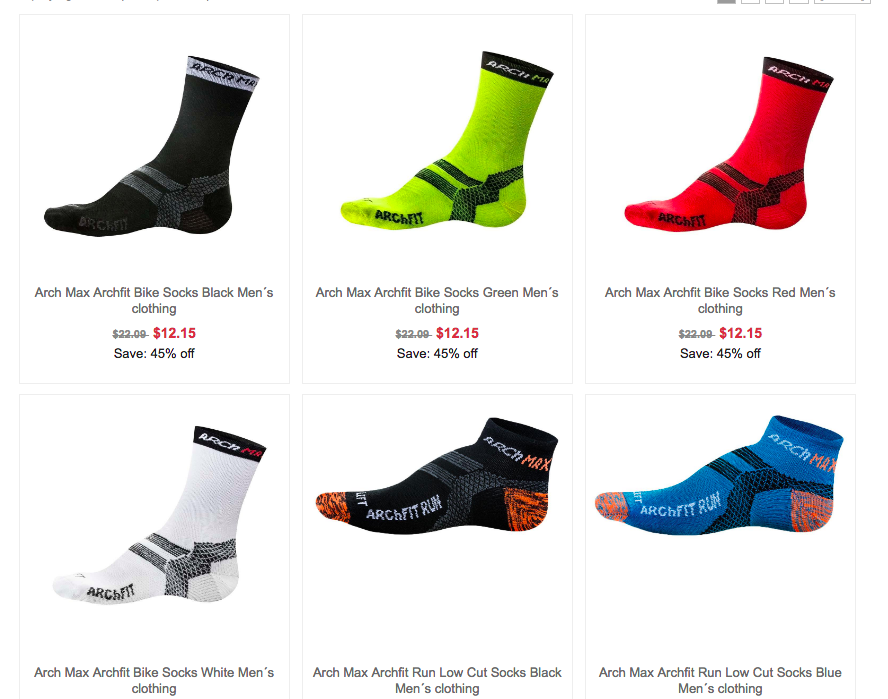Image resolution: width=888 pixels, height=699 pixels.
Task: Open the neon green bike sock image
Action: tap(447, 140)
